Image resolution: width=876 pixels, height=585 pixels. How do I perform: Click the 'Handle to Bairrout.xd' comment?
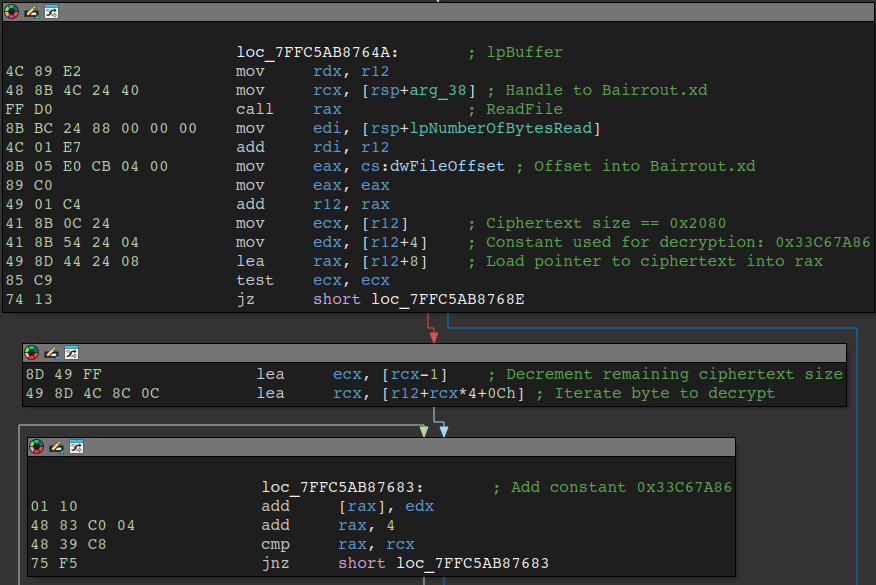(x=597, y=91)
